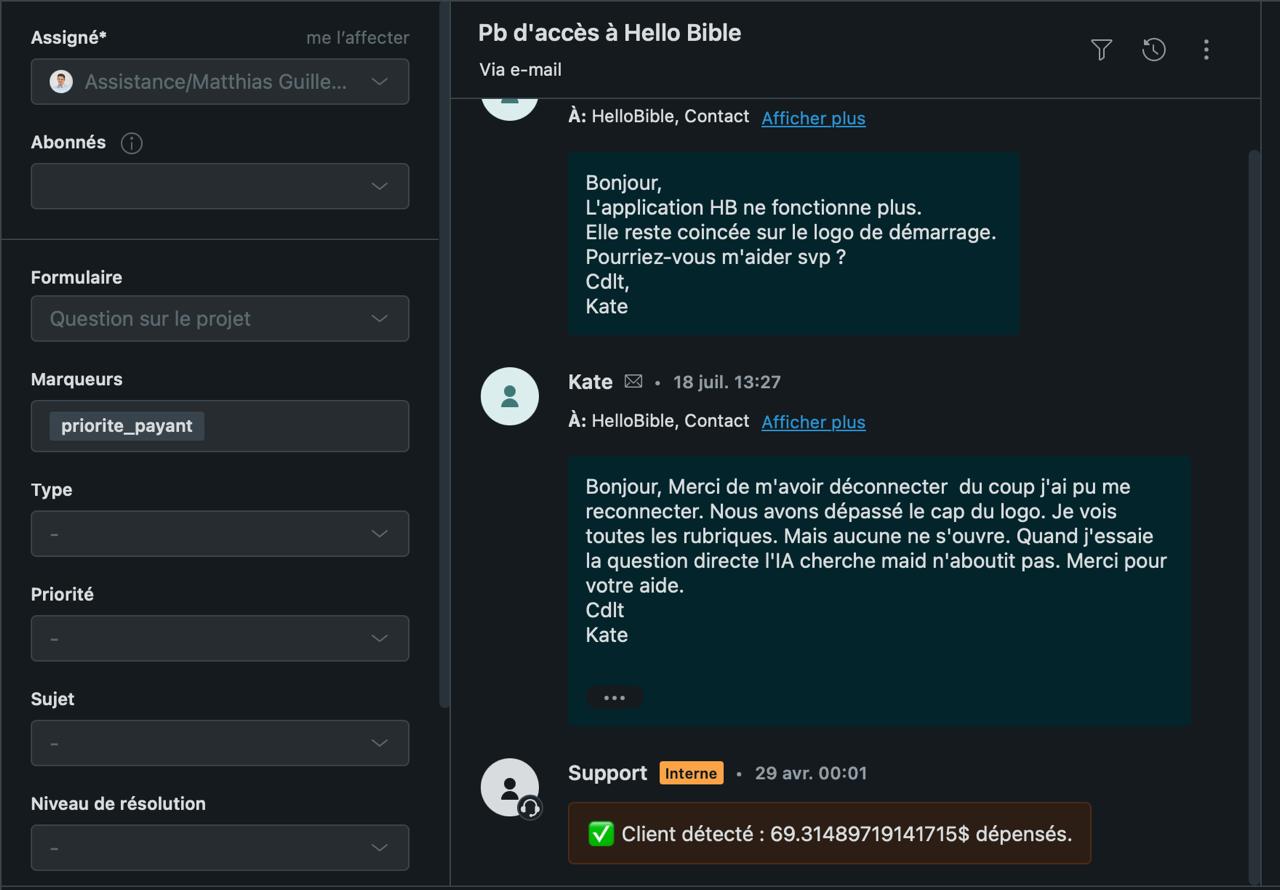This screenshot has width=1280, height=890.
Task: Open the conversation filter icon
Action: pos(1101,49)
